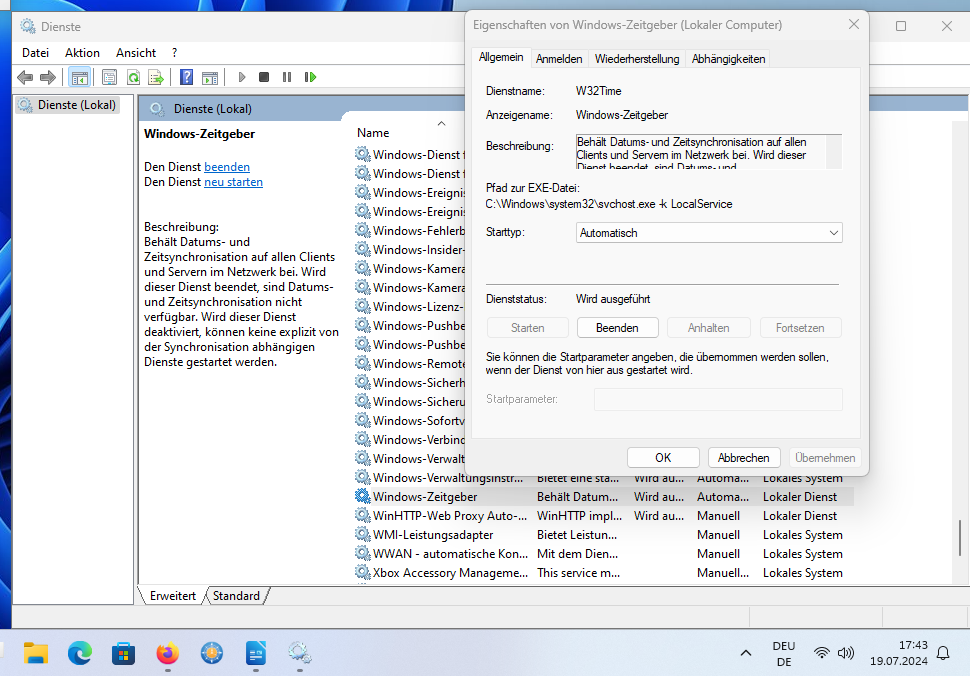Select the Windows-Remote service row
Screen dimensions: 970x676
[x=410, y=364]
